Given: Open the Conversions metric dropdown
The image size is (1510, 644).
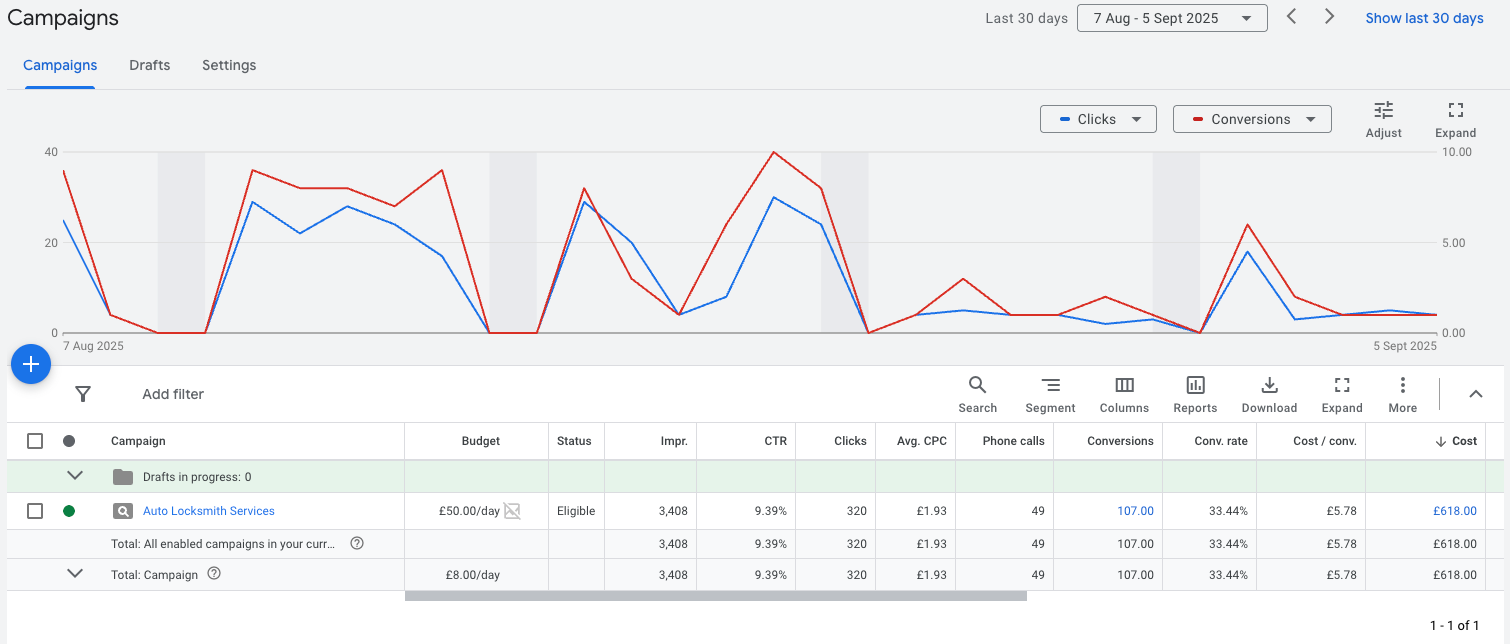Looking at the screenshot, I should tap(1252, 119).
